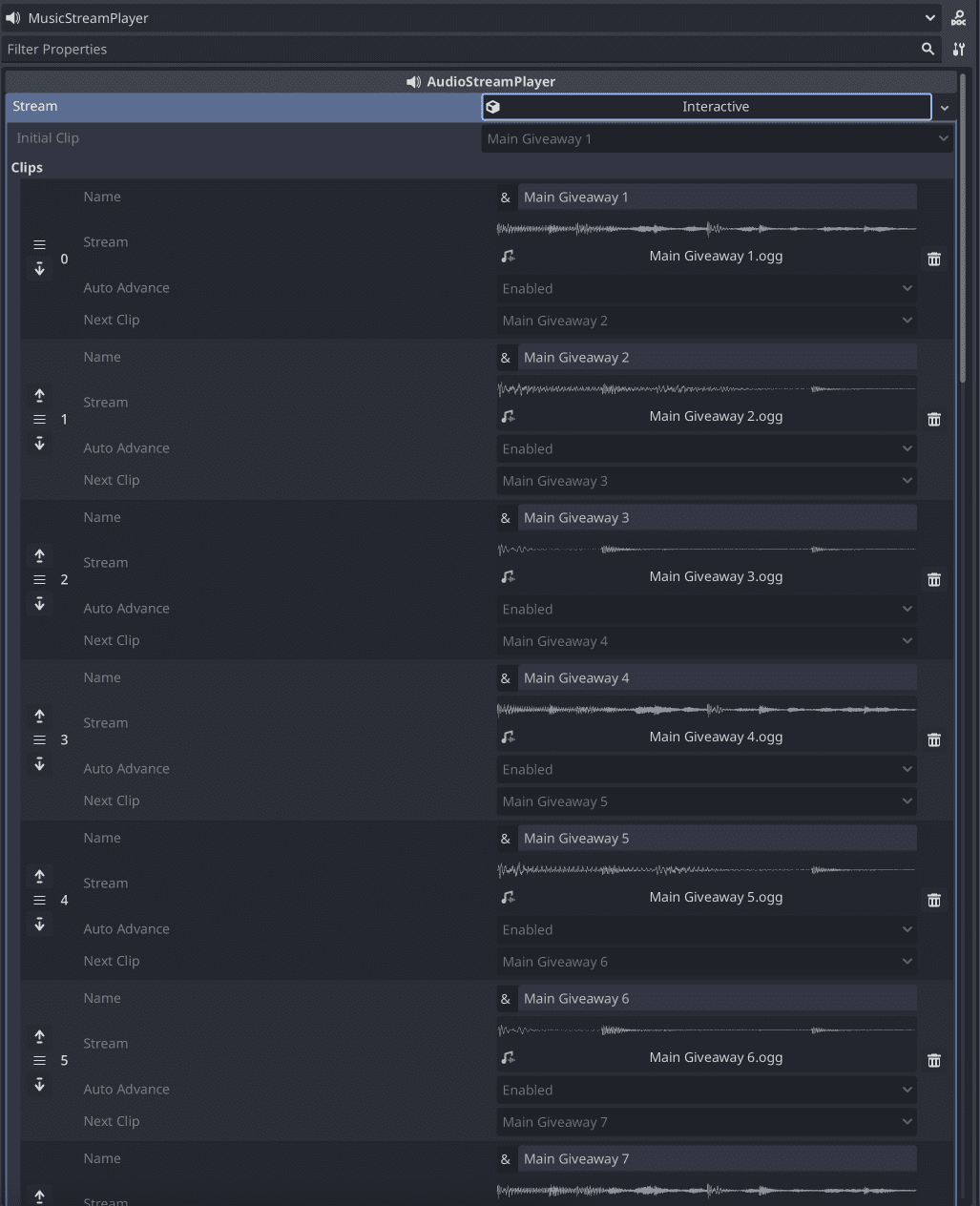The height and width of the screenshot is (1206, 980).
Task: Click the drag handle of clip 5
Action: (39, 1060)
